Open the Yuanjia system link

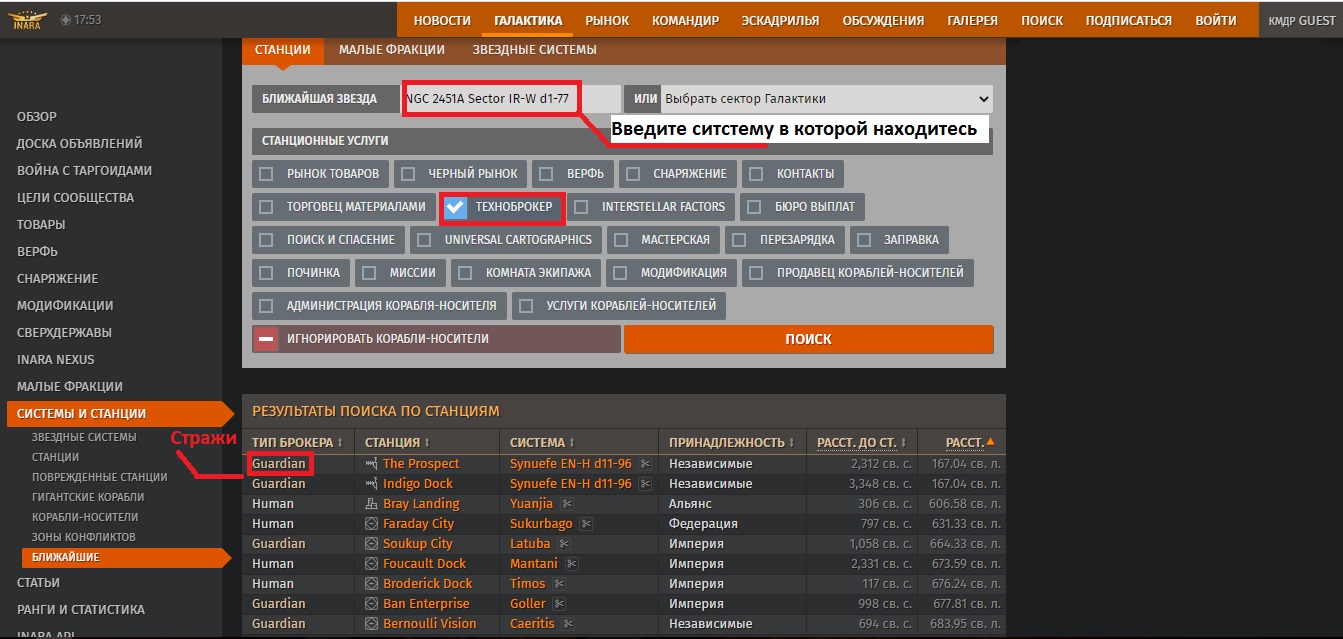(x=531, y=504)
